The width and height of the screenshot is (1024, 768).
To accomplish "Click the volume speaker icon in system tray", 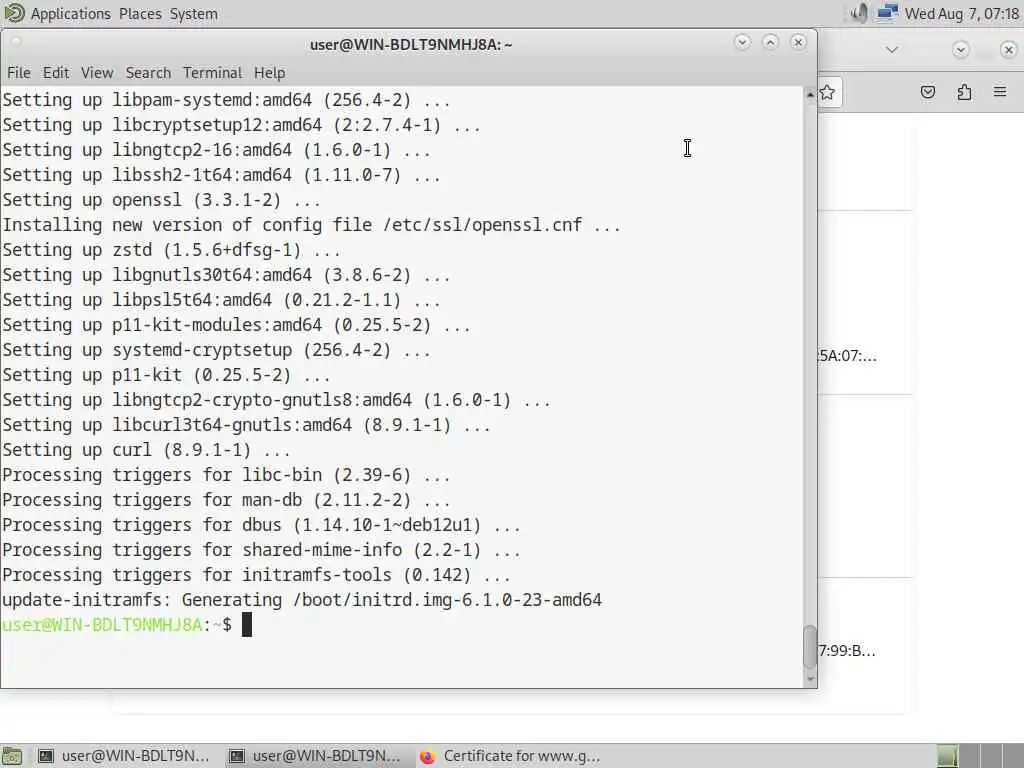I will (859, 13).
